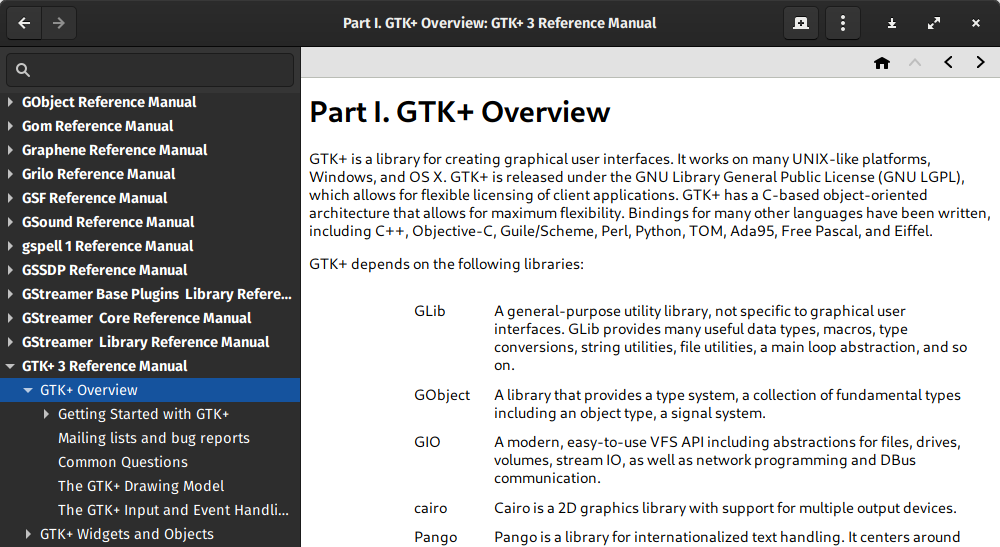Select GStreamer Core Reference Manual
Screen dimensions: 1000x547
pos(136,318)
